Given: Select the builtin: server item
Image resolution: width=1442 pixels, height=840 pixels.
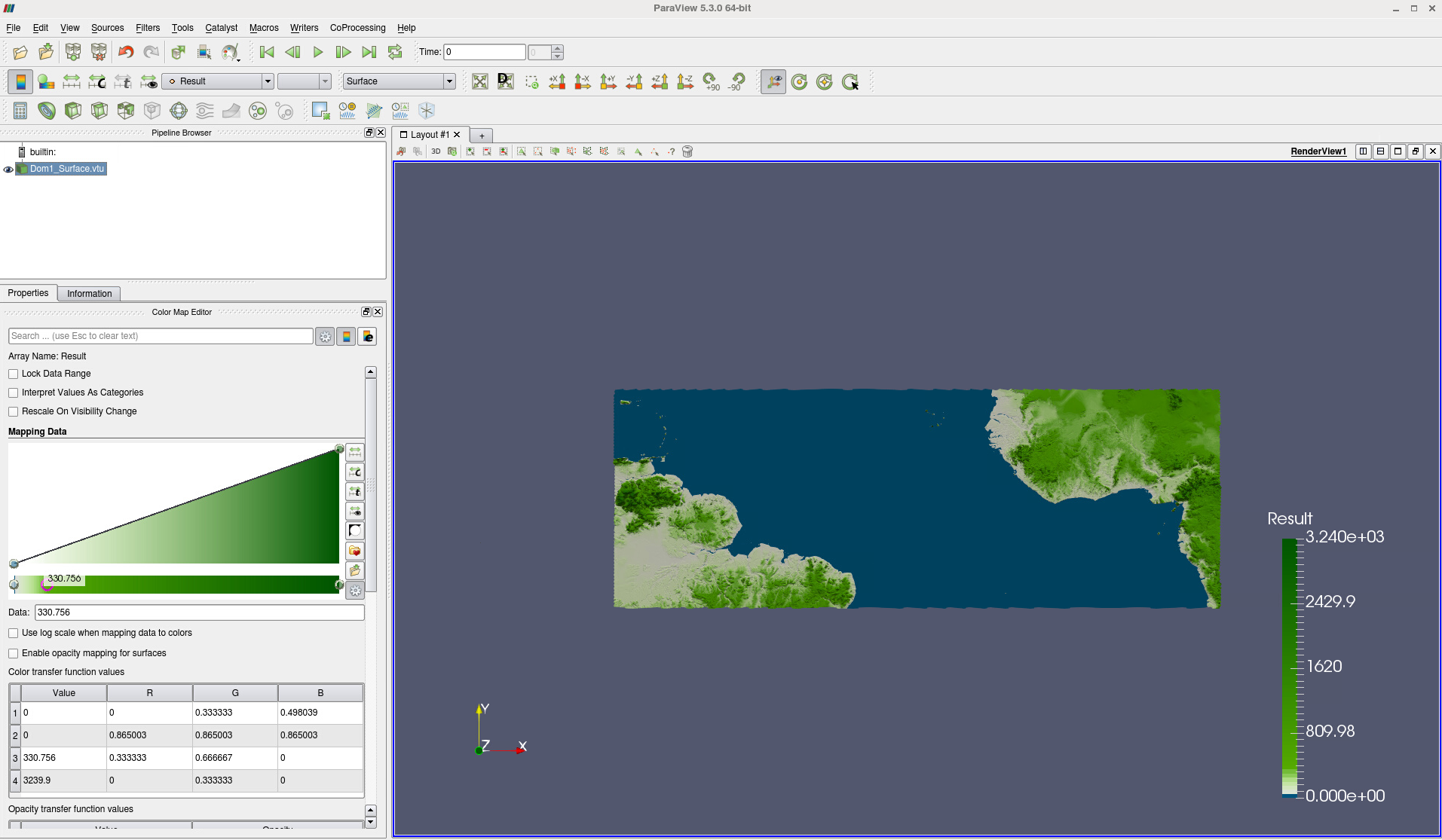Looking at the screenshot, I should (x=43, y=152).
